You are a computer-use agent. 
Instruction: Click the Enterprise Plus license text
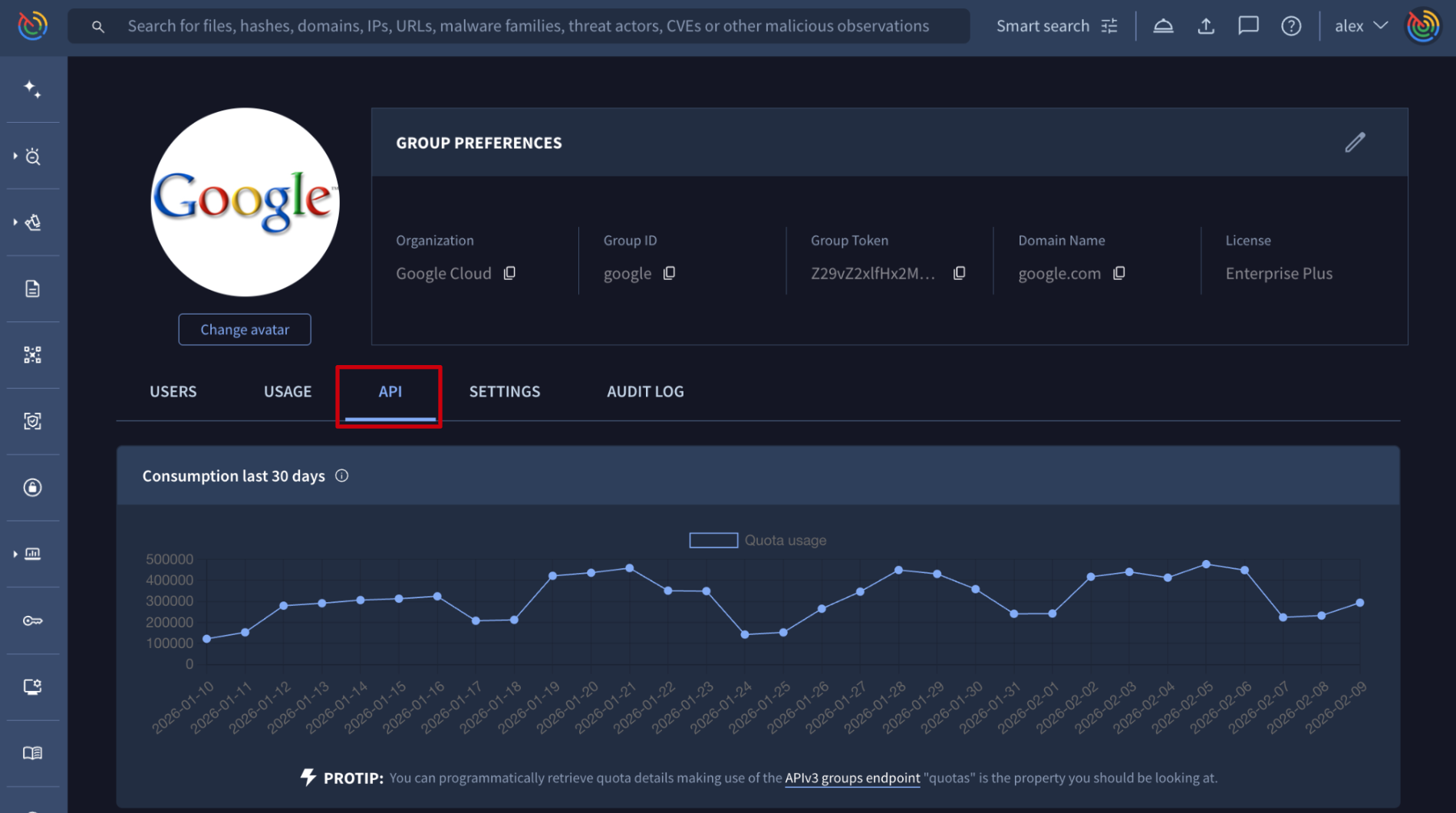1279,274
